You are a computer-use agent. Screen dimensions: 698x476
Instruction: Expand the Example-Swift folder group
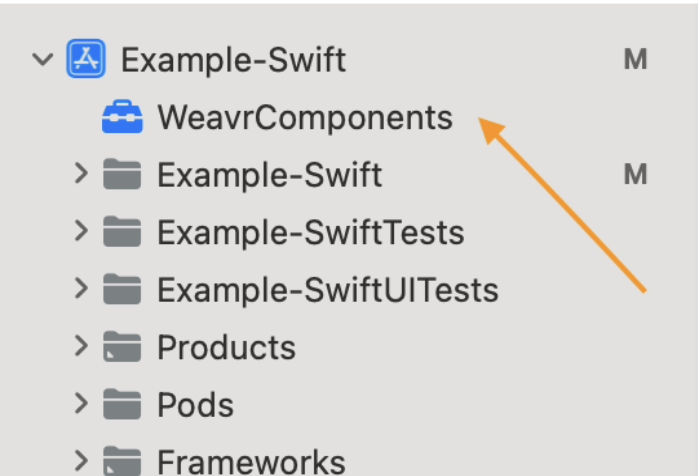click(x=81, y=173)
